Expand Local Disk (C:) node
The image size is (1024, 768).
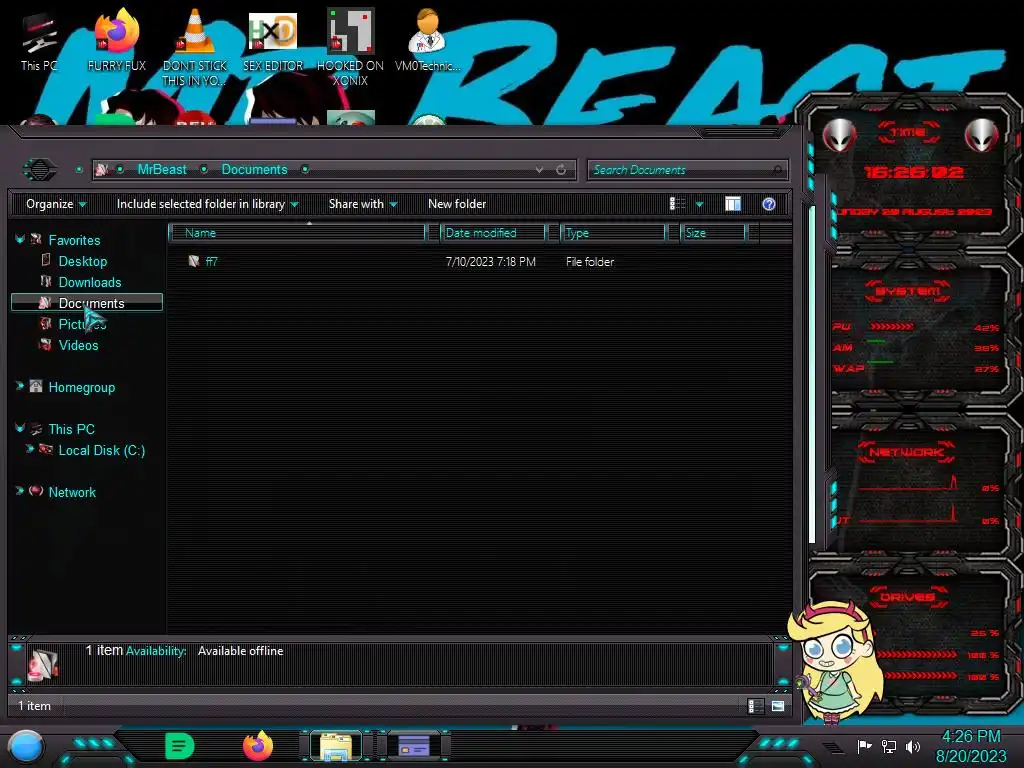(29, 449)
